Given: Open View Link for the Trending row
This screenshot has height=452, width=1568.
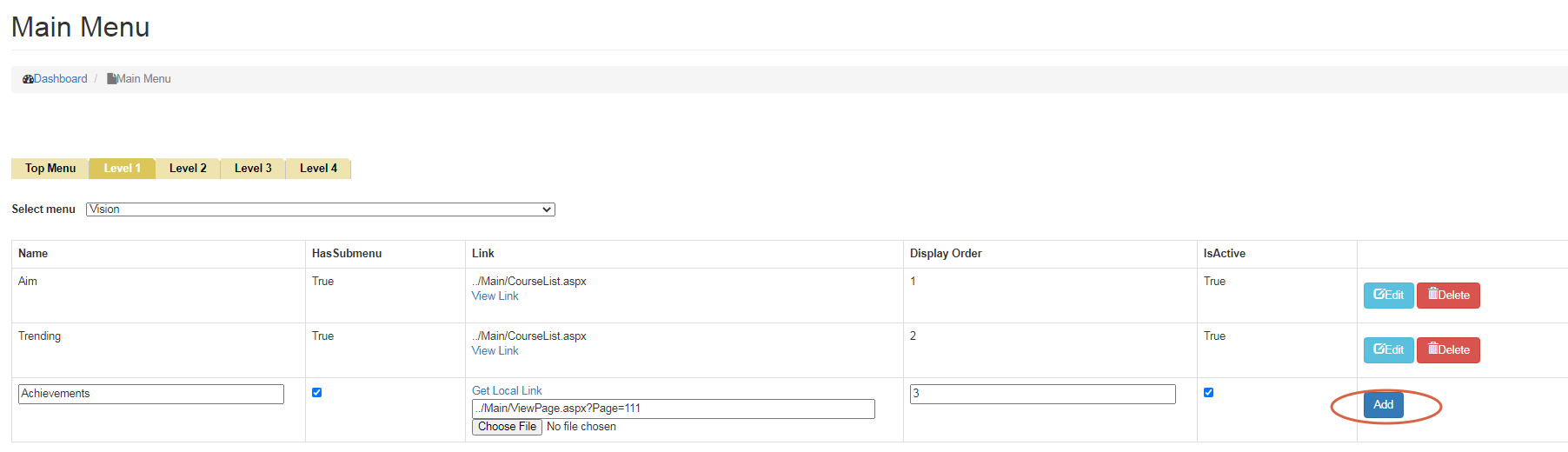Looking at the screenshot, I should click(x=495, y=351).
